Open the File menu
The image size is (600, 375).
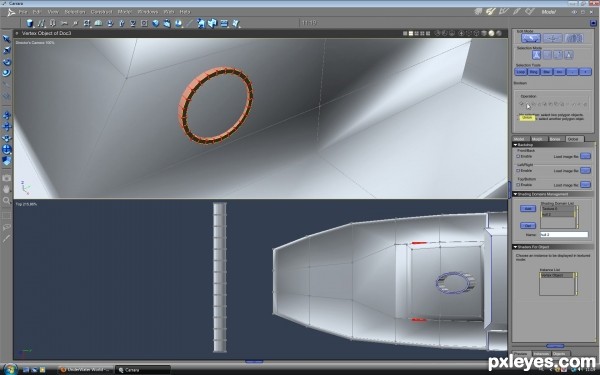point(23,12)
